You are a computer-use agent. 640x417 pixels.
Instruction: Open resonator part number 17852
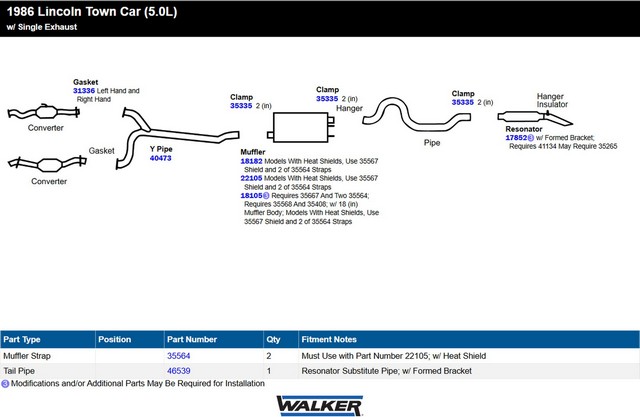click(516, 138)
